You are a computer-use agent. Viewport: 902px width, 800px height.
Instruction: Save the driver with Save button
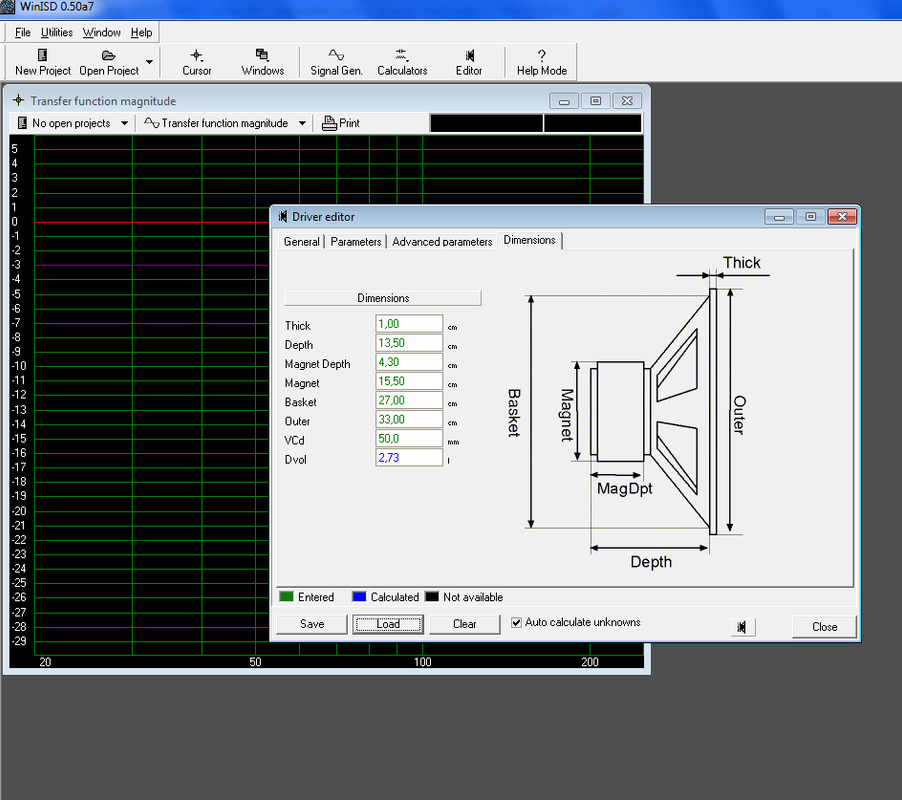[312, 624]
